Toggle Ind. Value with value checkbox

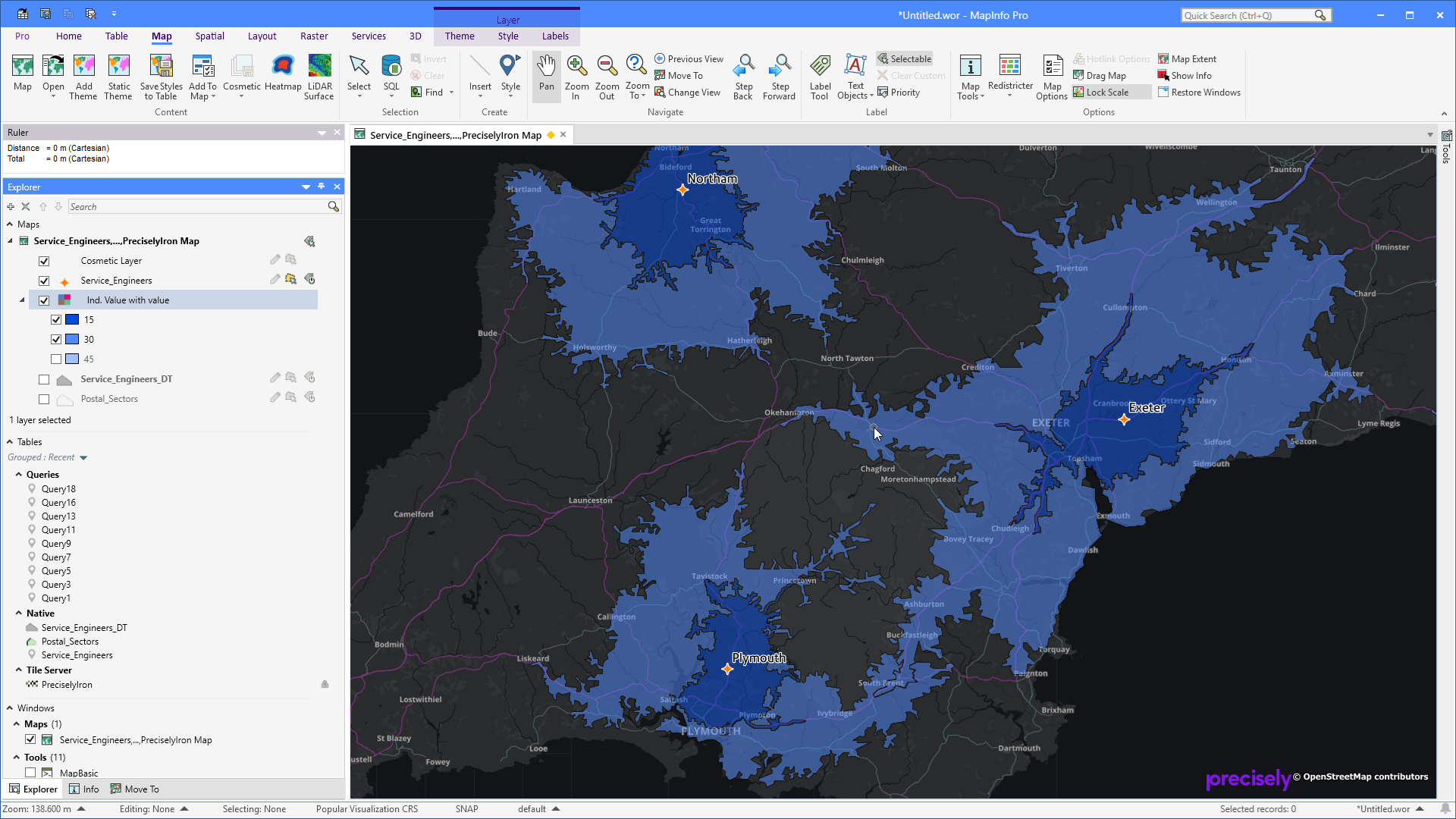44,300
